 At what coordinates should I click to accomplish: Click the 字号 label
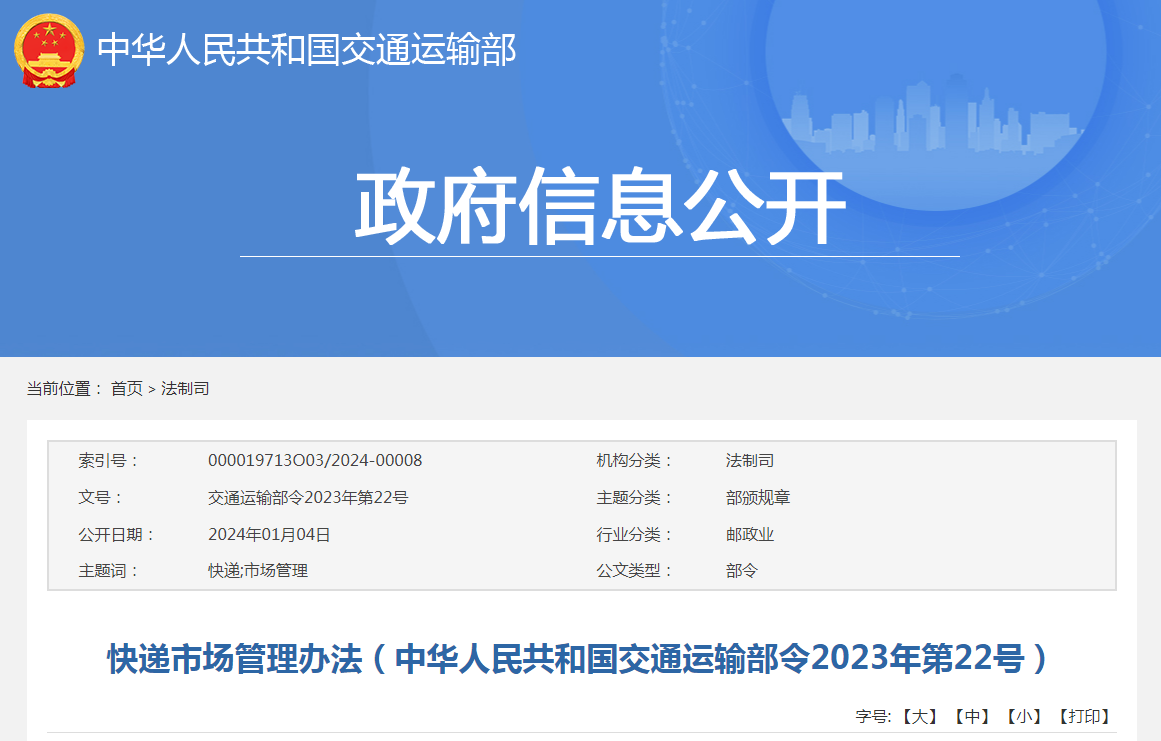tap(874, 717)
